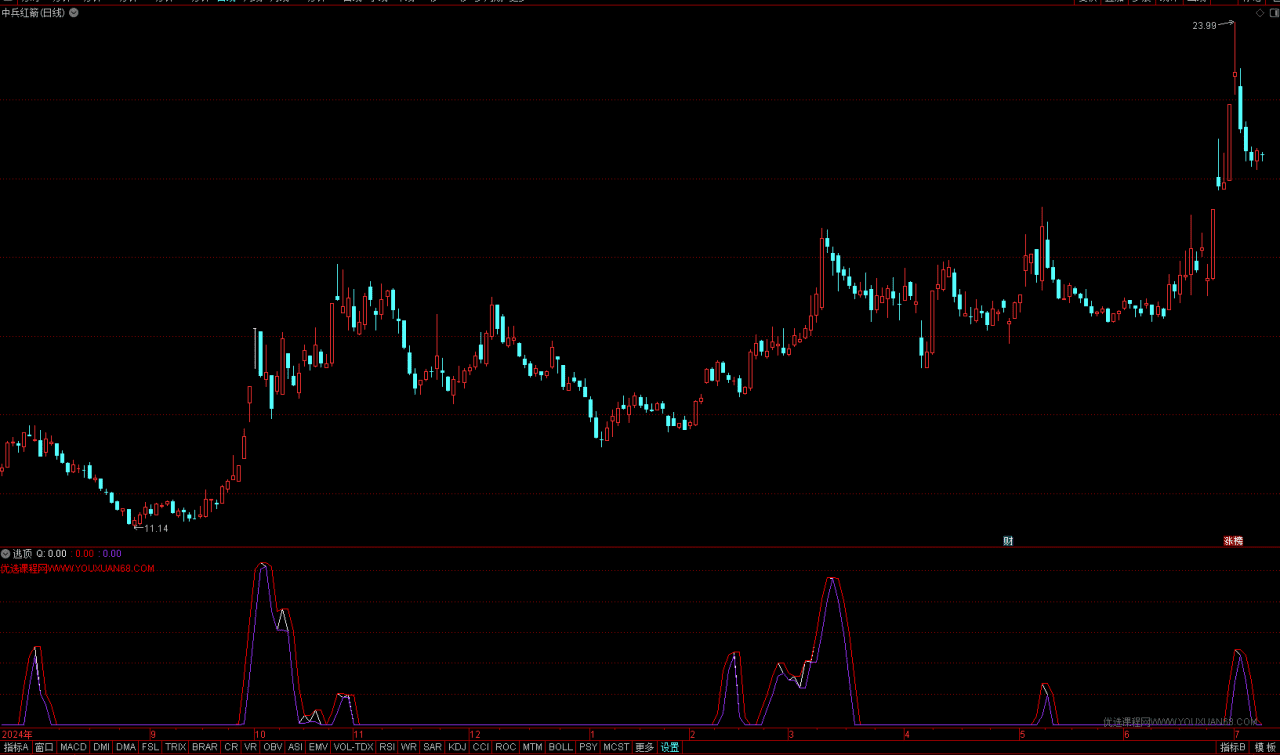This screenshot has height=755, width=1280.
Task: Open the 更多 more indicators list
Action: [x=644, y=747]
